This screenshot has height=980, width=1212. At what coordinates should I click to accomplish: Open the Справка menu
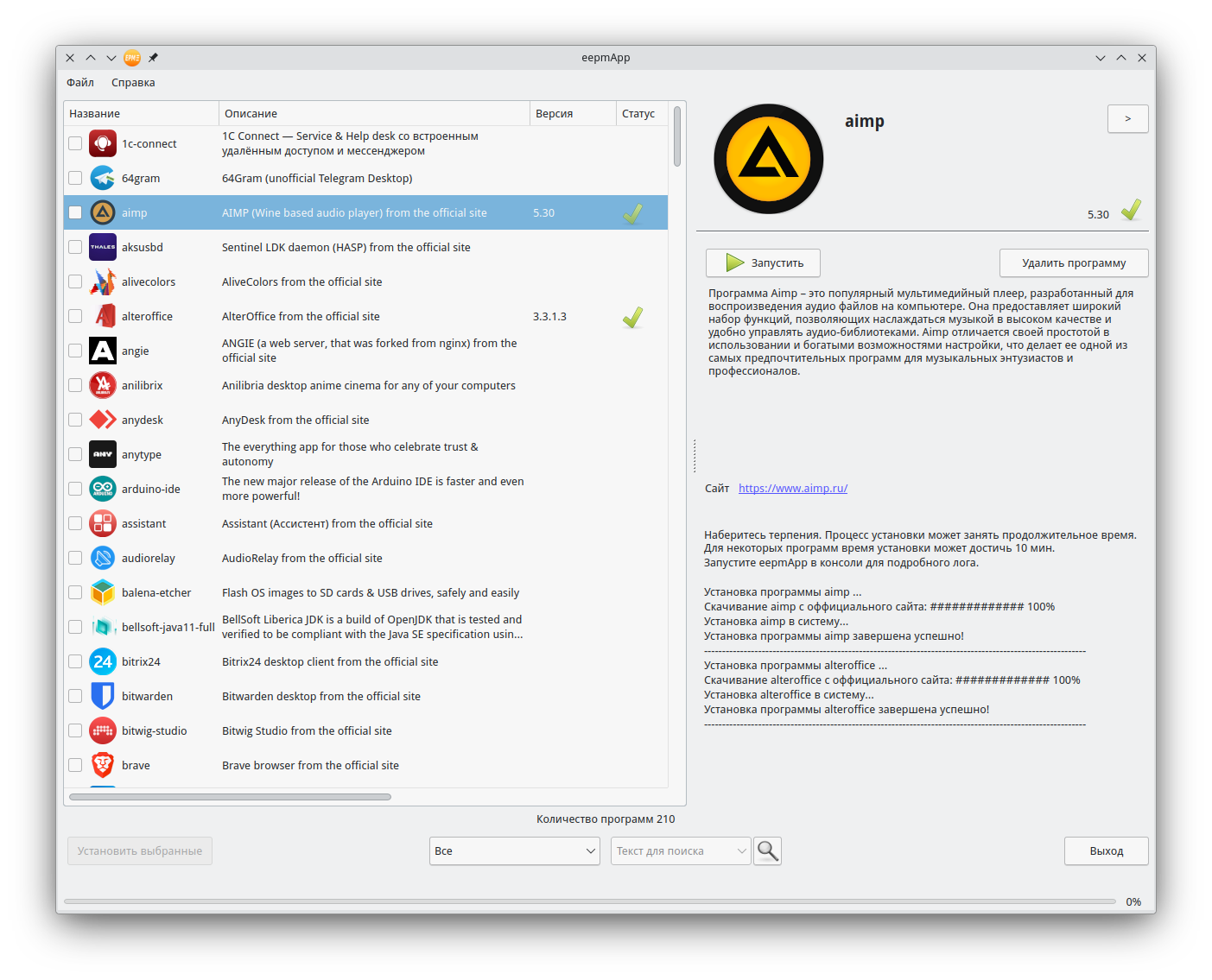point(133,83)
